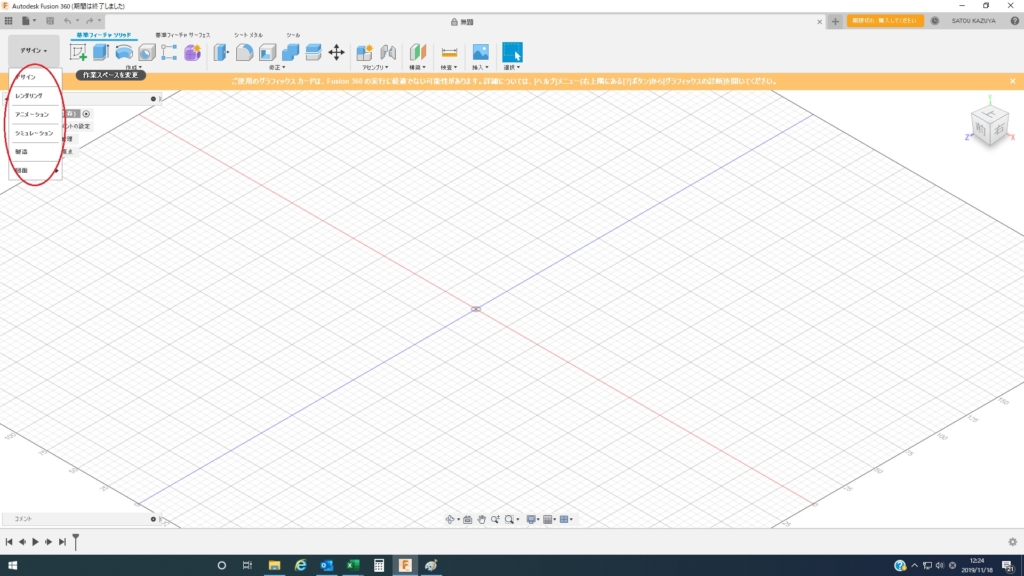The height and width of the screenshot is (576, 1024).
Task: Click the ViewCube
Action: coord(990,127)
